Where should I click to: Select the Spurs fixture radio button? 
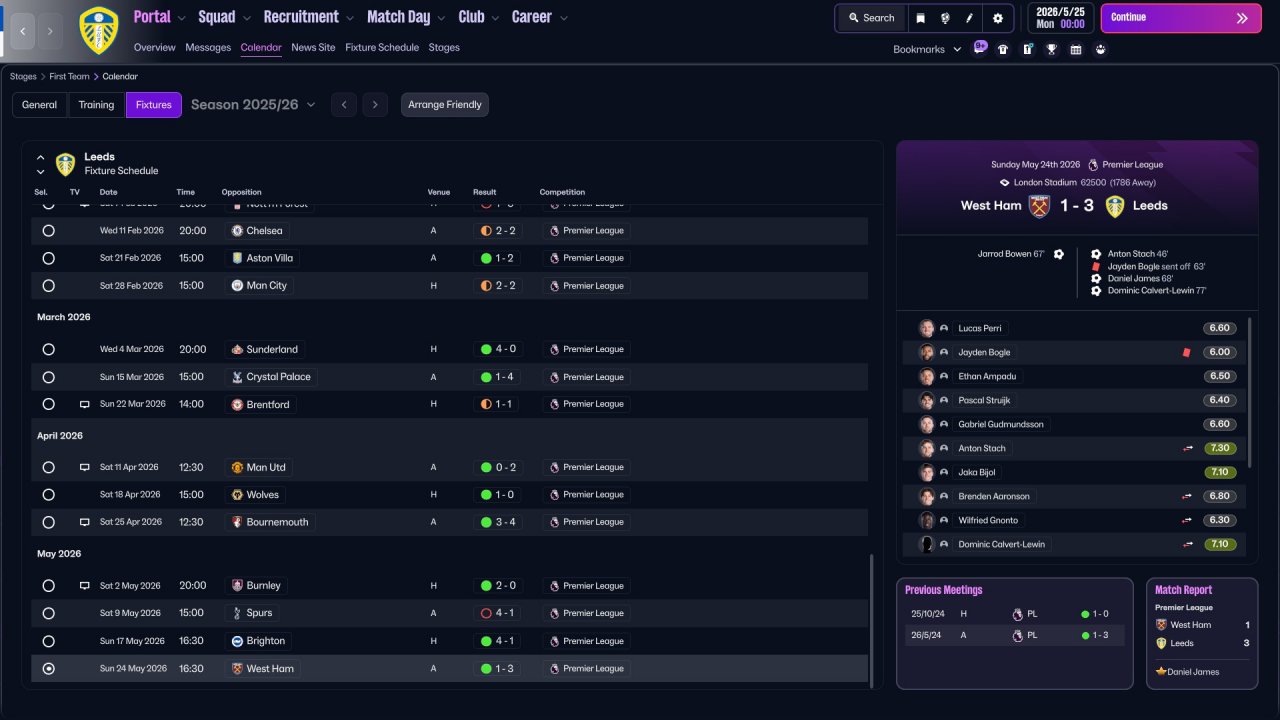[x=49, y=613]
